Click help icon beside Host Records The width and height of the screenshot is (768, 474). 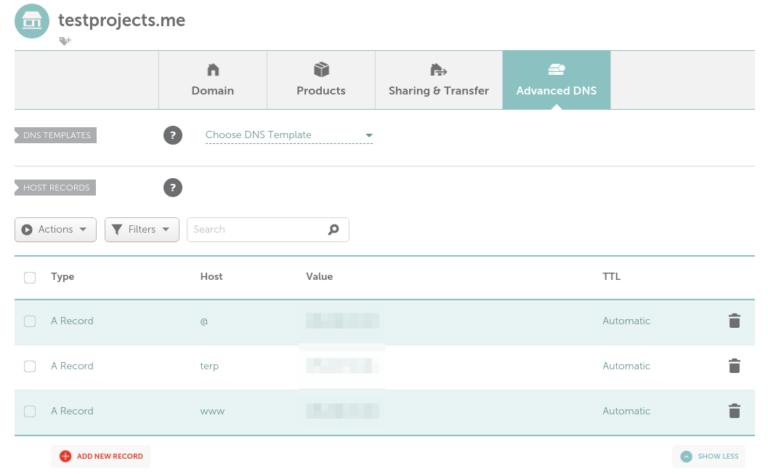(173, 187)
